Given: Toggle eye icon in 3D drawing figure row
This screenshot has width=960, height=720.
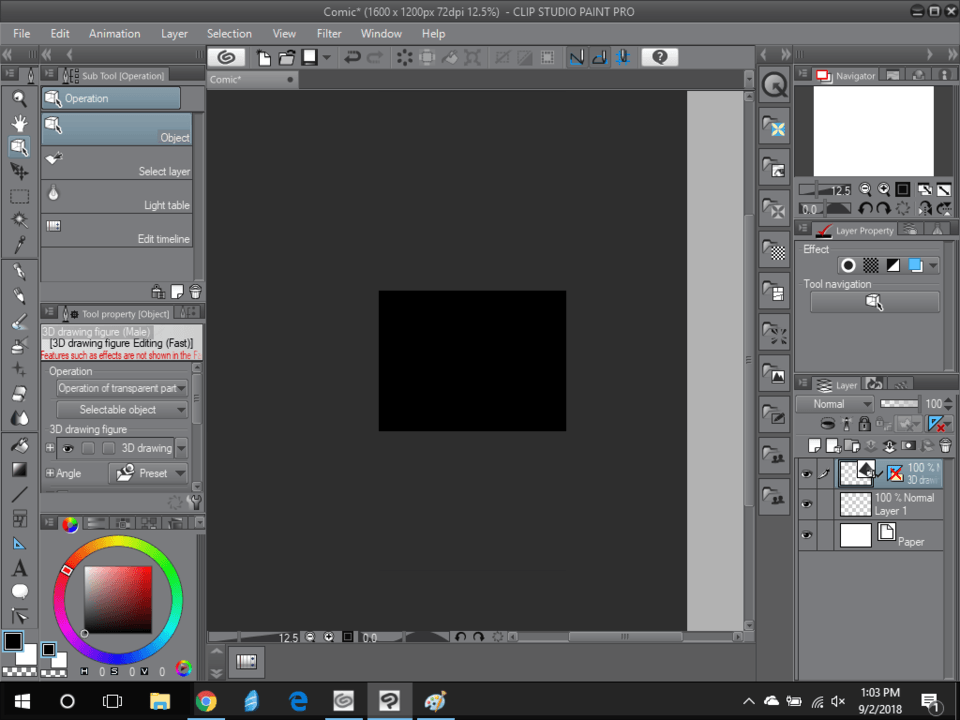Looking at the screenshot, I should coord(68,448).
